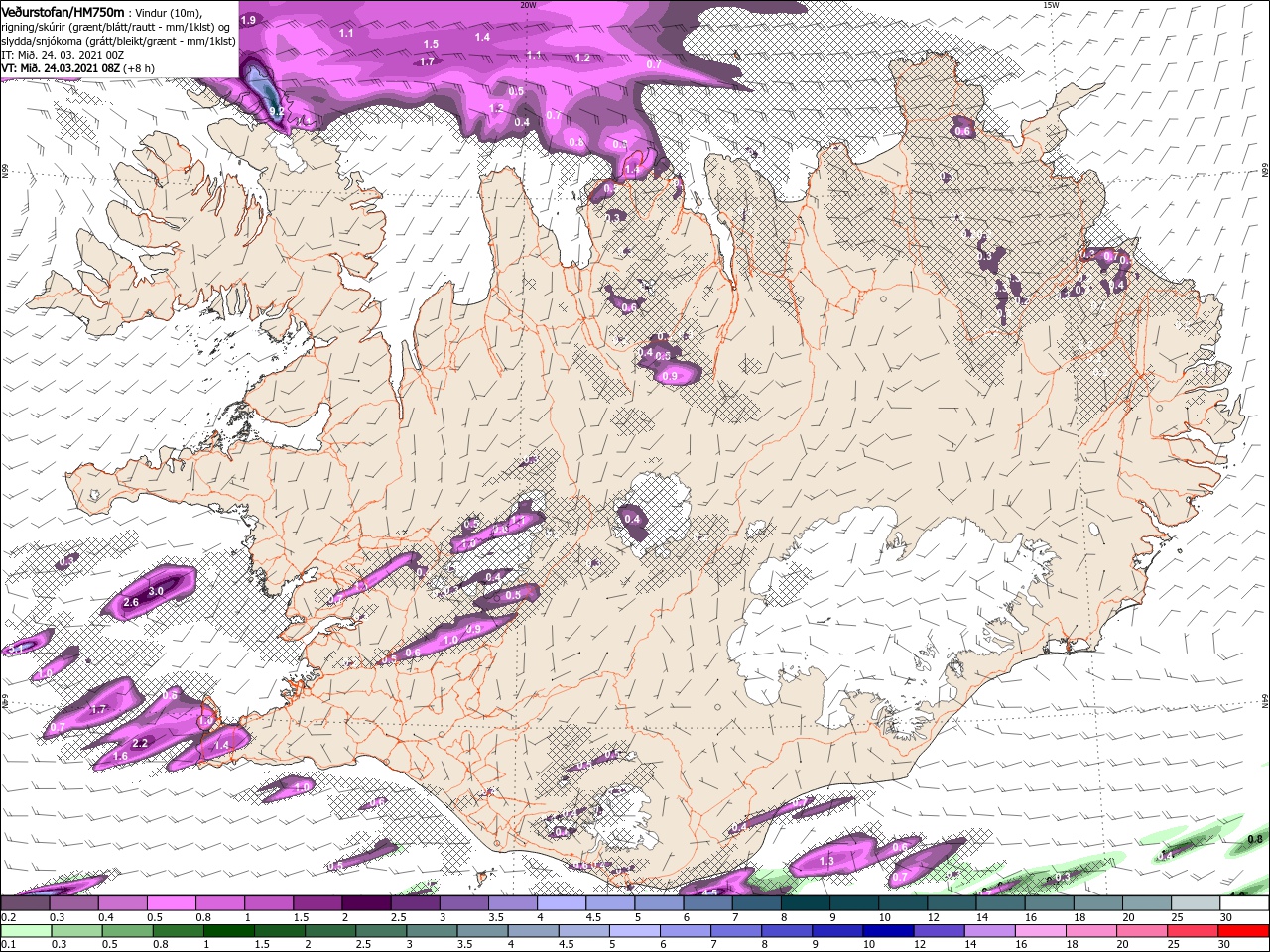Screen dimensions: 1270x952
Task: Click the 2.6 precipitation value off the west coast
Action: pos(131,603)
